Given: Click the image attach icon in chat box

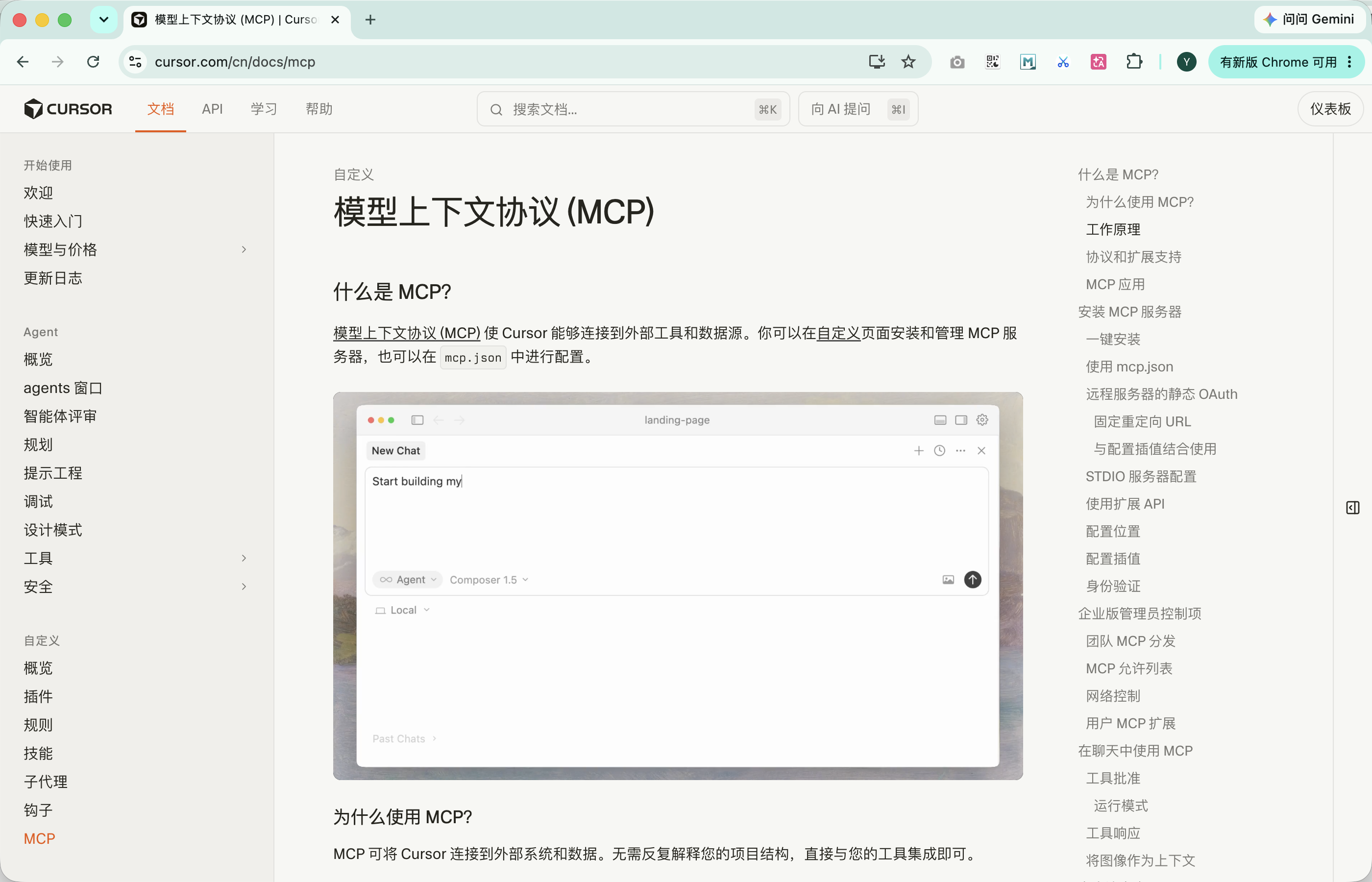Looking at the screenshot, I should pos(948,580).
